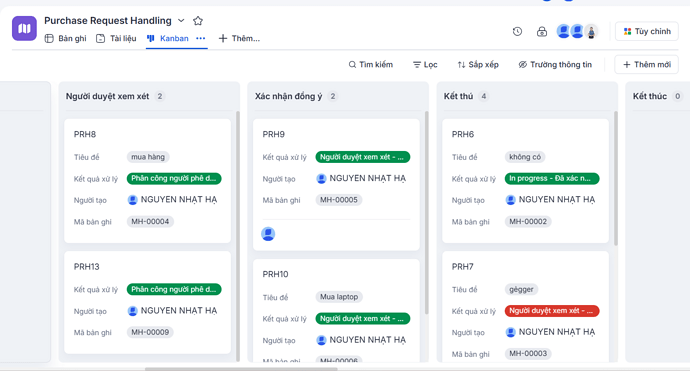Image resolution: width=690 pixels, height=371 pixels.
Task: Click the gègger title tag
Action: (x=521, y=290)
